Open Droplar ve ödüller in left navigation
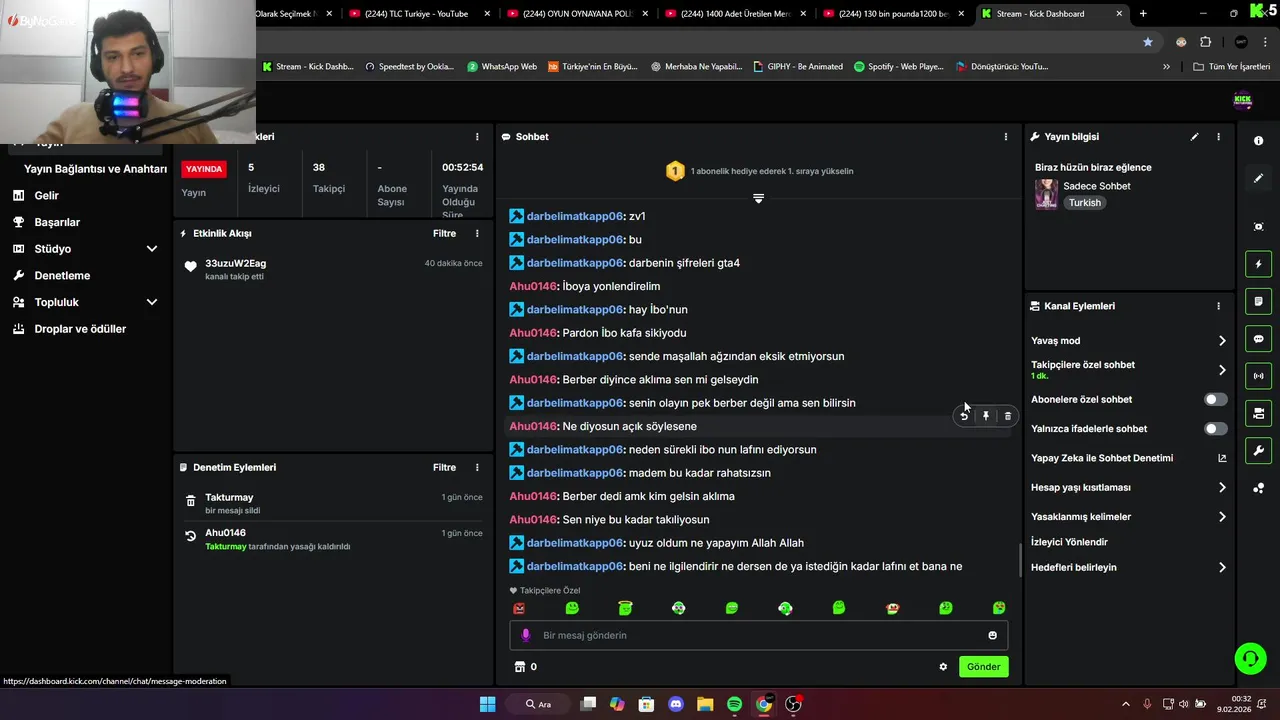 [80, 329]
